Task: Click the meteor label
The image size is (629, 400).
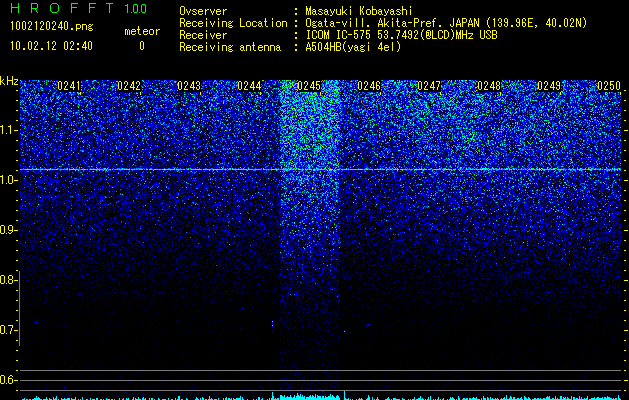Action: pos(142,31)
